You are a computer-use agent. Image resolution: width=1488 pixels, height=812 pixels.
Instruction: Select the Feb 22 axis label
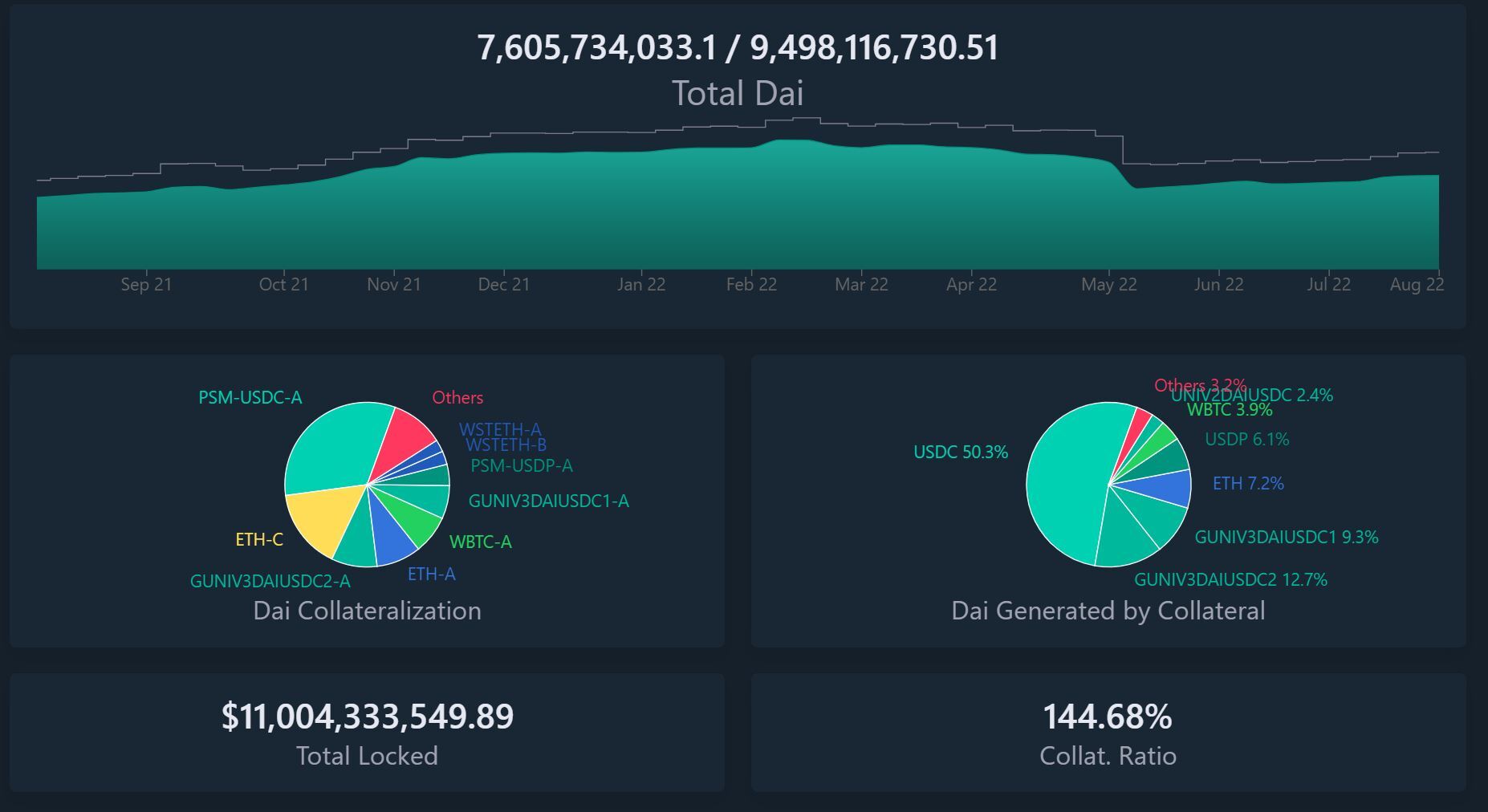coord(751,284)
